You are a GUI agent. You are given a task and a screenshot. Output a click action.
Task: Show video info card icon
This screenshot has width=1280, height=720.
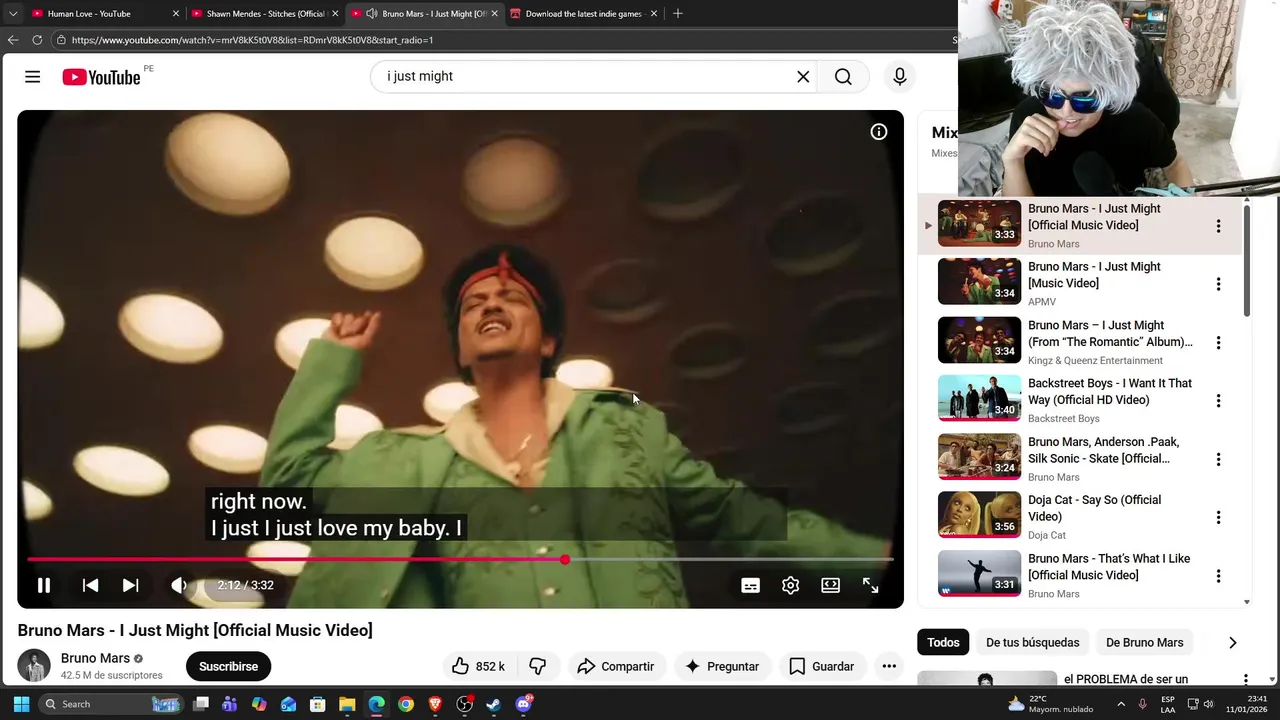879,132
